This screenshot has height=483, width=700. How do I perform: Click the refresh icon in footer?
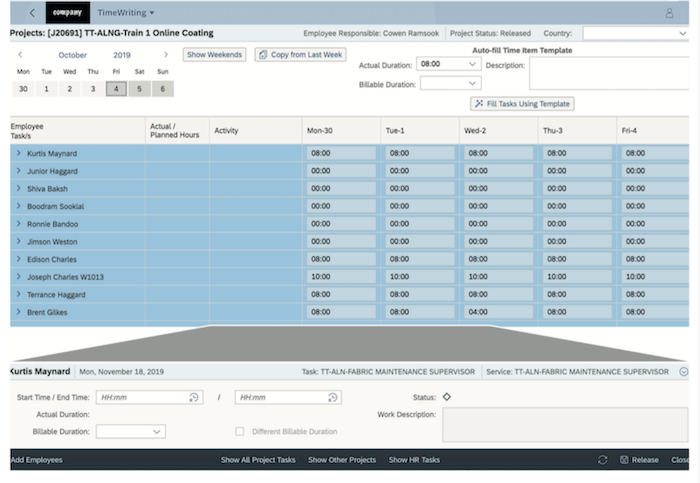(x=602, y=460)
